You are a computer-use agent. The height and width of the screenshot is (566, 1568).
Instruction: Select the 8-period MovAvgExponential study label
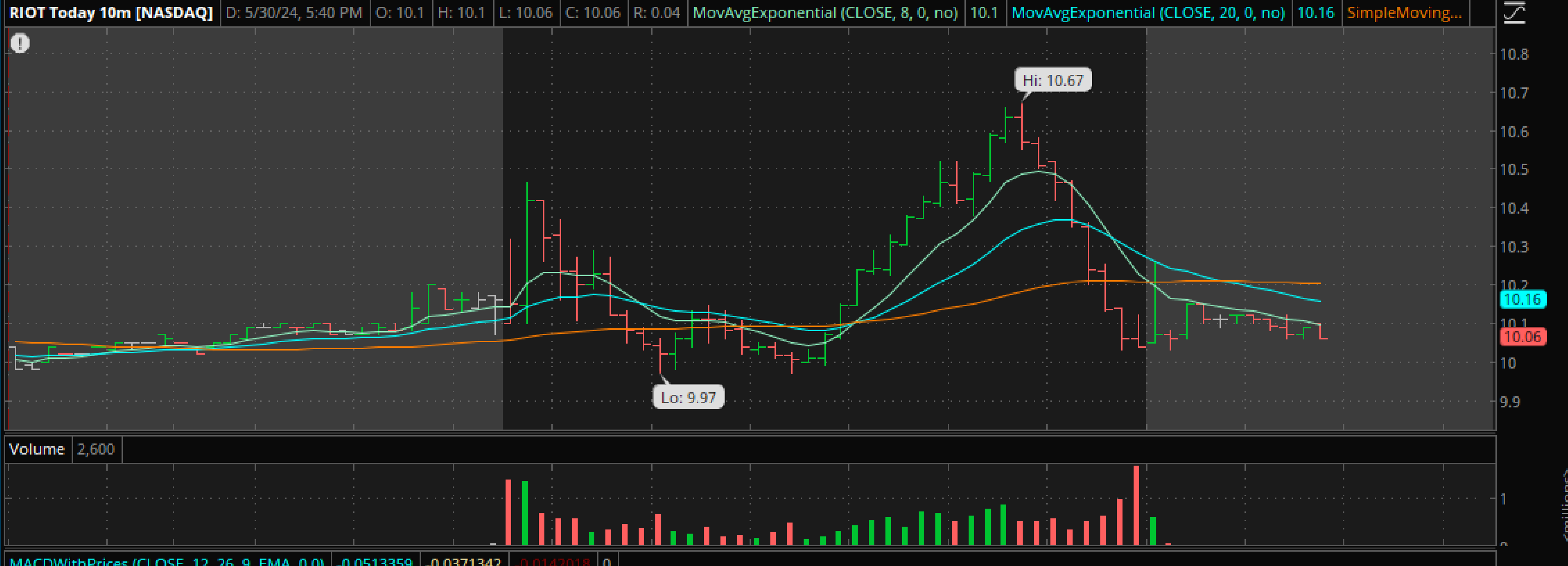point(825,13)
